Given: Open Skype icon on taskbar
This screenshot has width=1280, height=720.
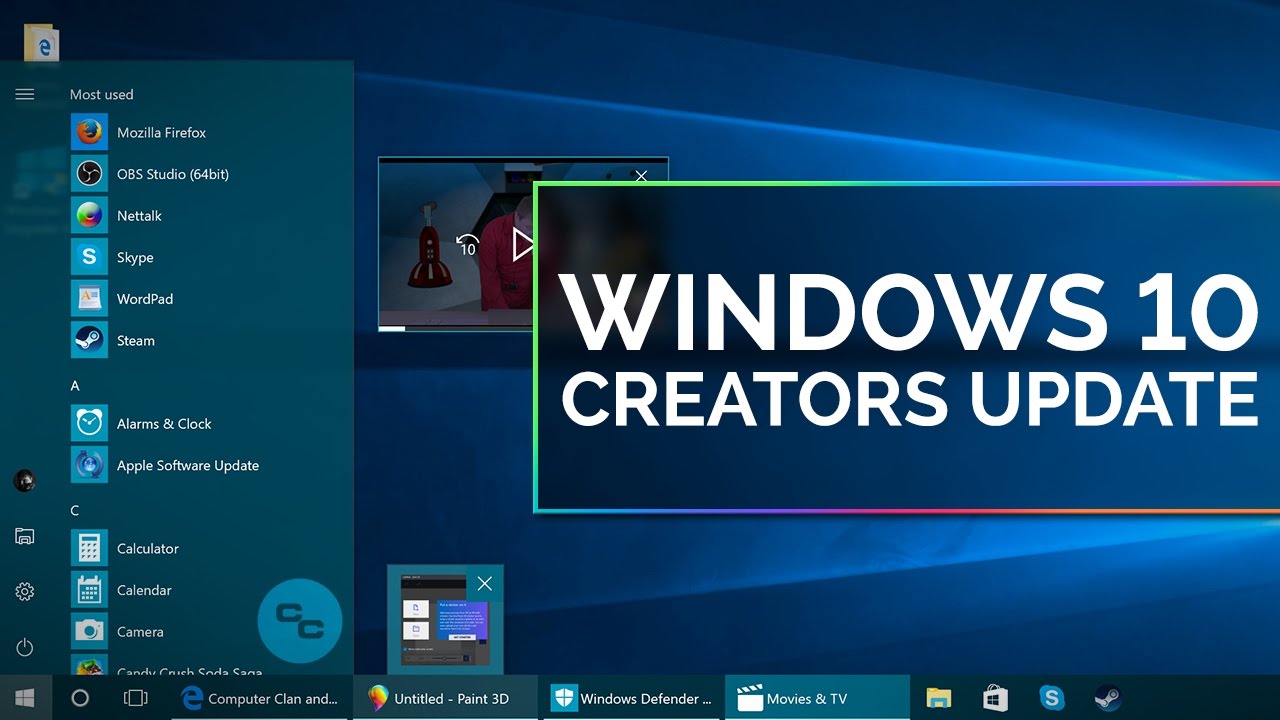Looking at the screenshot, I should tap(1052, 698).
